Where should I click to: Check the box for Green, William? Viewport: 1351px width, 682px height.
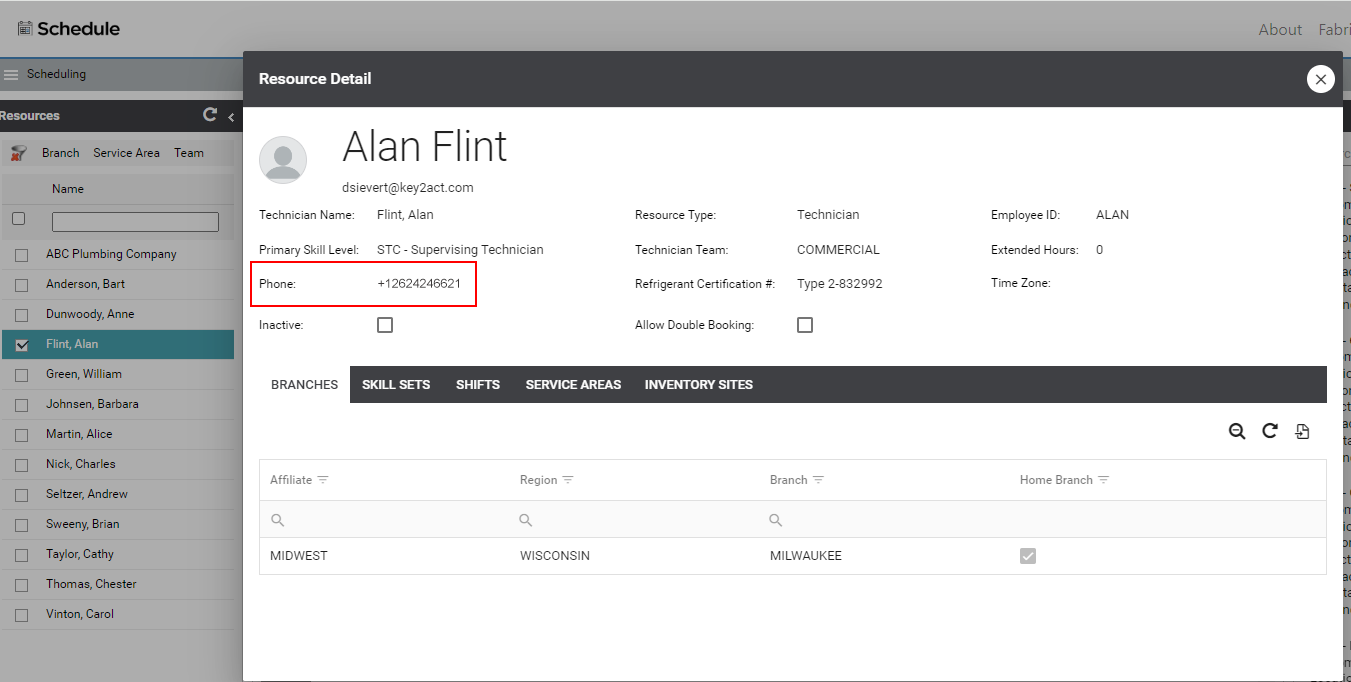(x=21, y=375)
